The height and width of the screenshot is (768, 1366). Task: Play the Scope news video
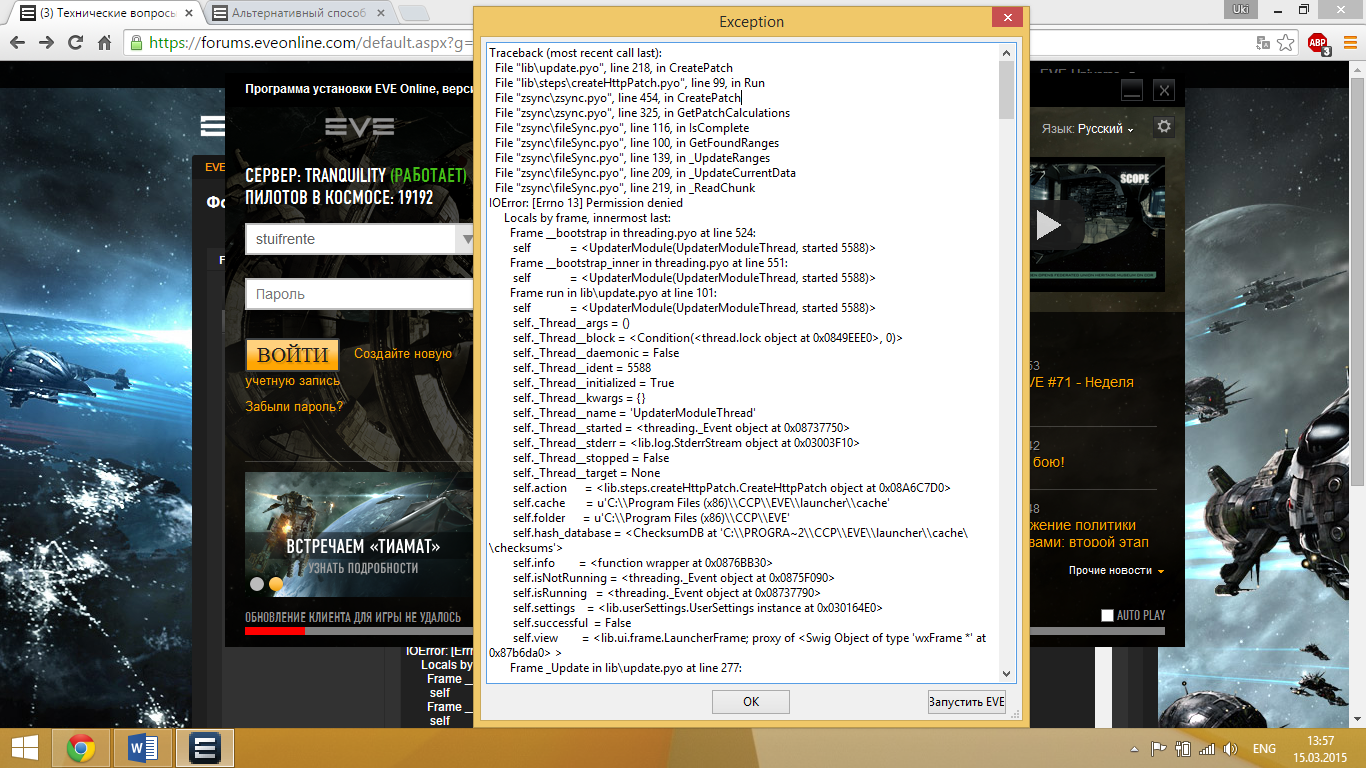[x=1048, y=224]
